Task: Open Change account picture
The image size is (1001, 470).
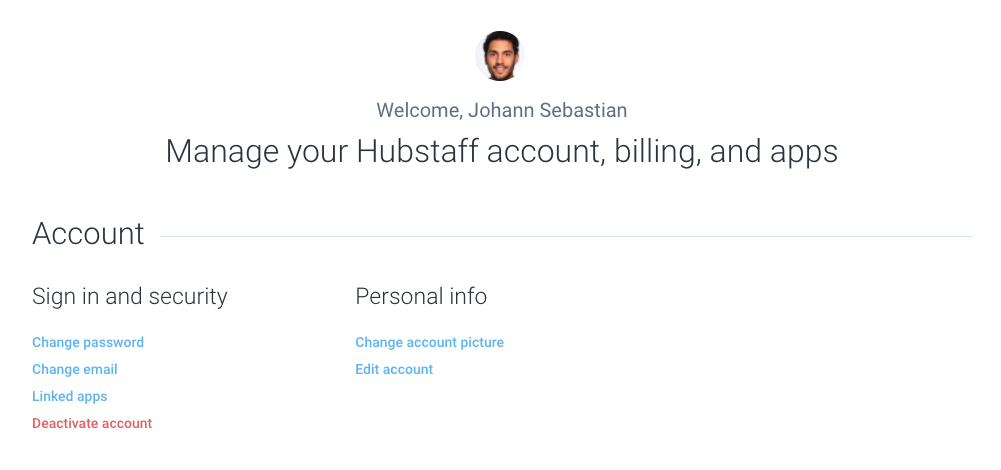Action: [x=430, y=342]
